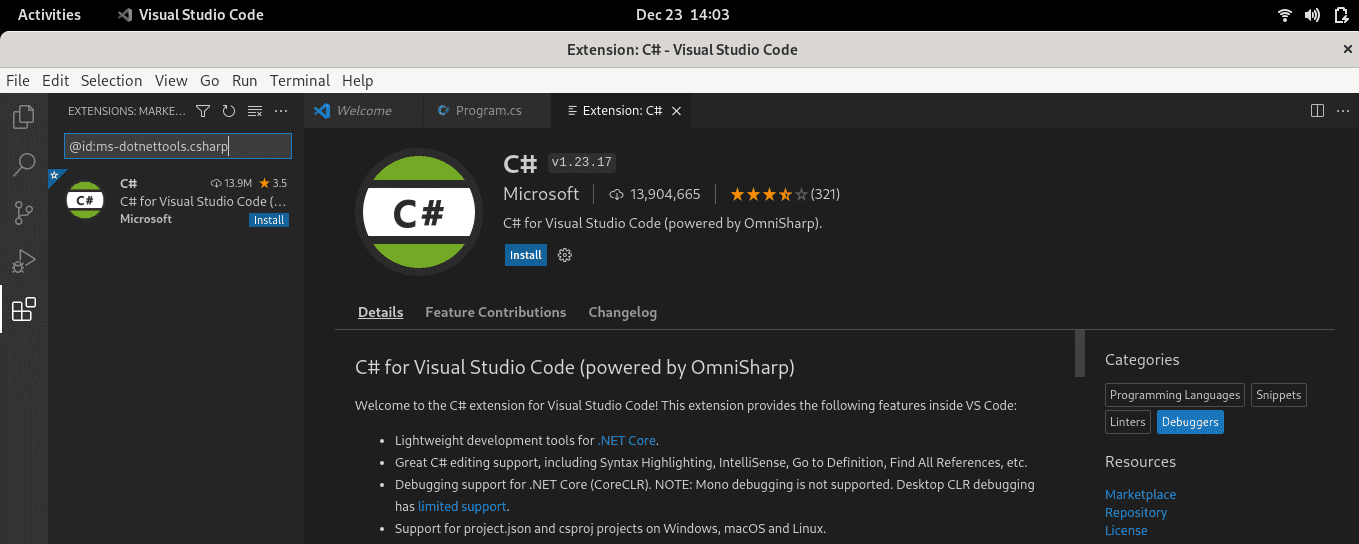Show the Details tab

380,312
